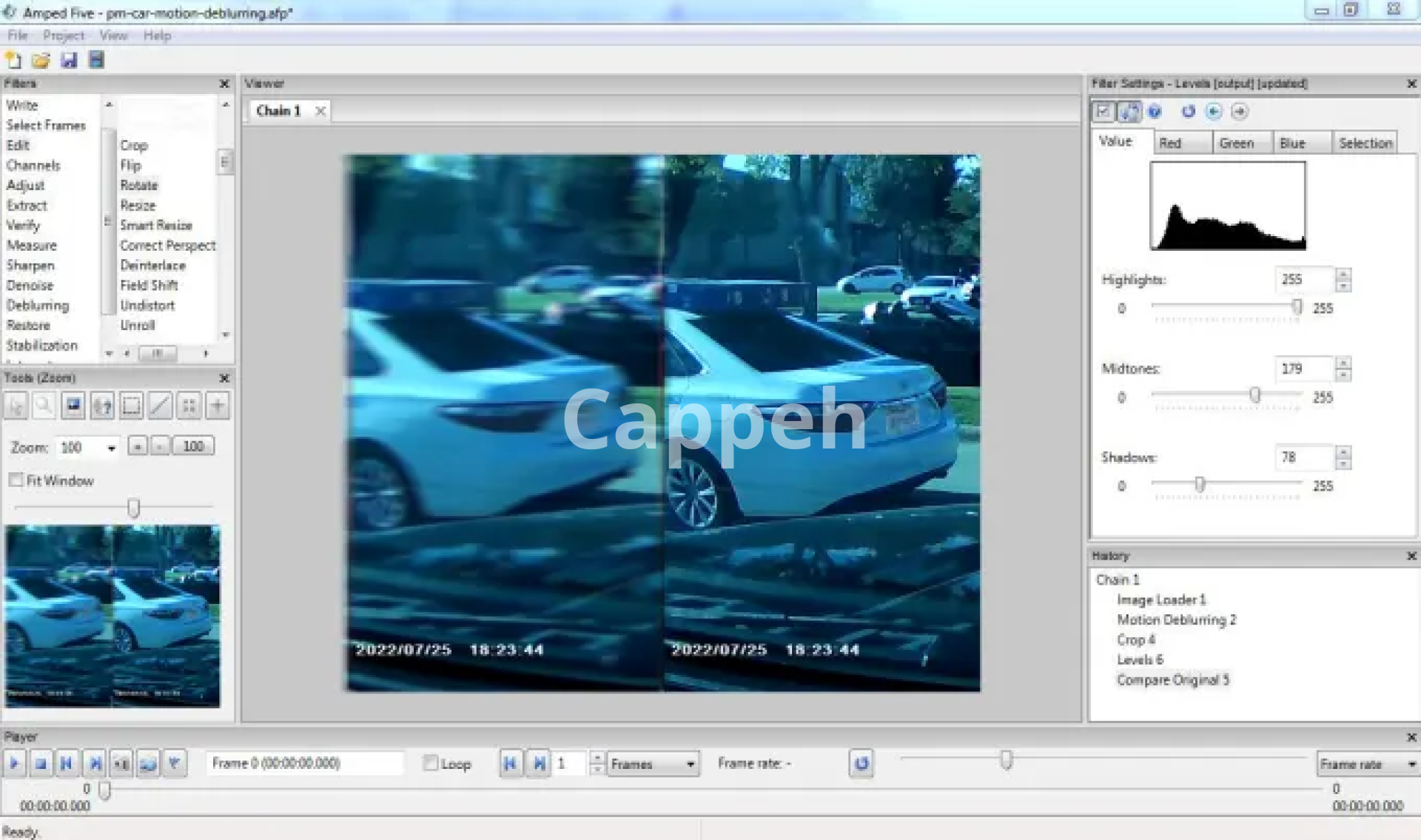Open the Zoom percentage dropdown
Image resolution: width=1421 pixels, height=840 pixels.
[x=112, y=448]
